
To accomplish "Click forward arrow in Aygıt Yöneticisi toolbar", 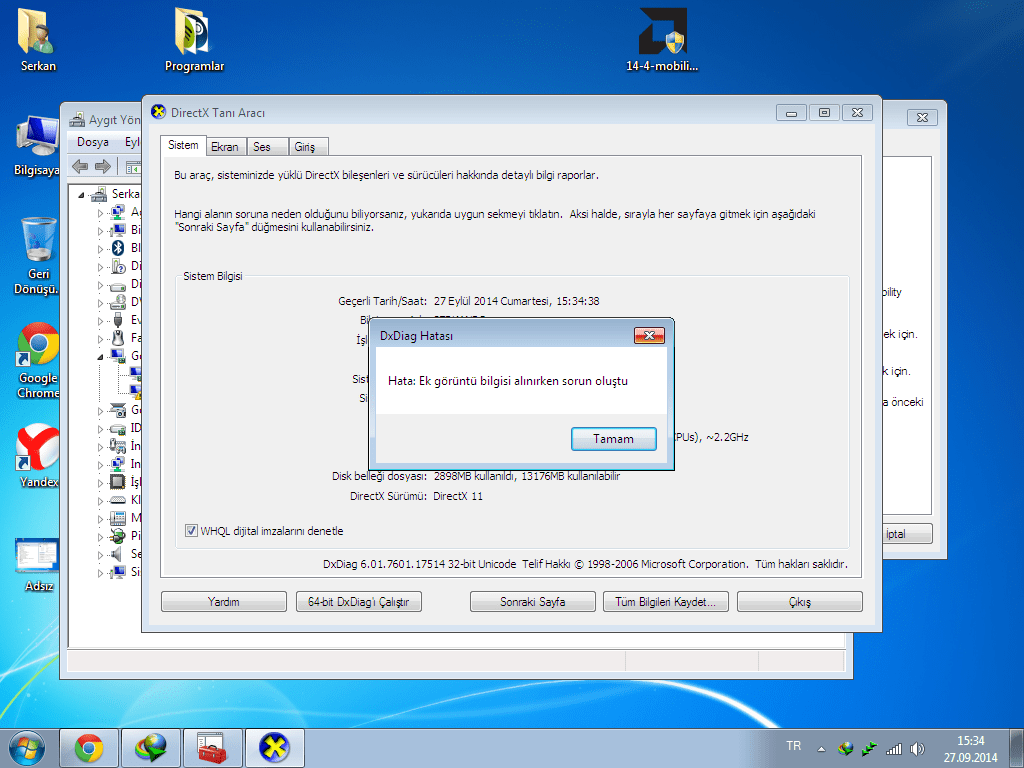I will (103, 167).
